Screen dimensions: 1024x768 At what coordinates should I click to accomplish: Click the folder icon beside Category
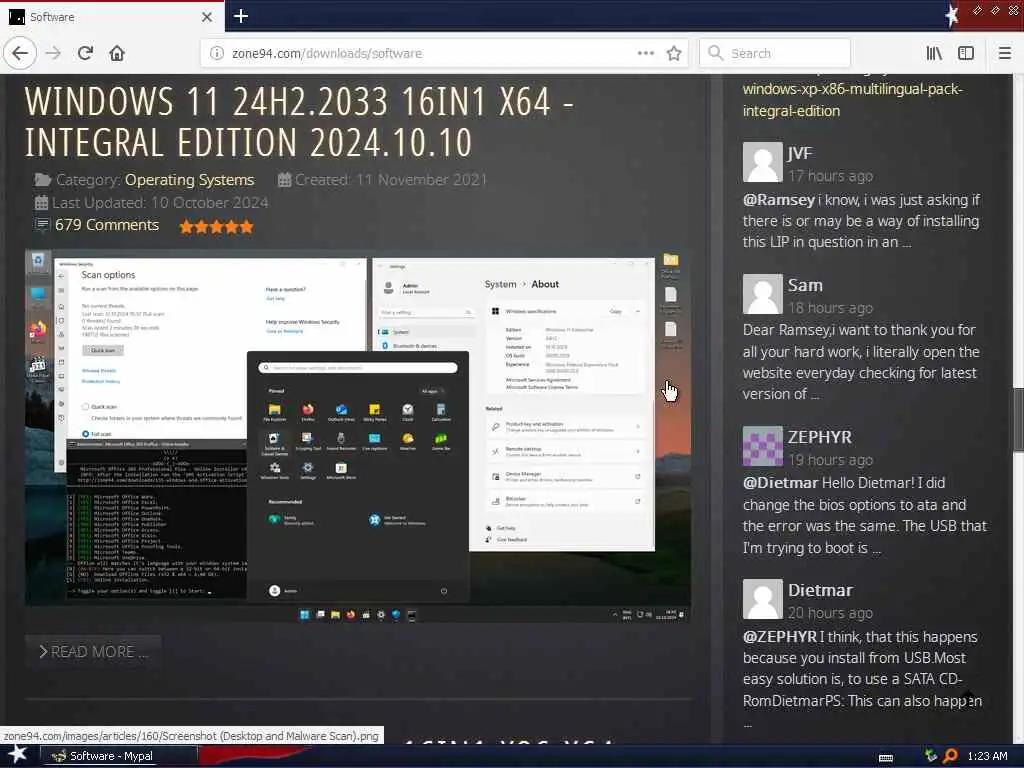42,180
